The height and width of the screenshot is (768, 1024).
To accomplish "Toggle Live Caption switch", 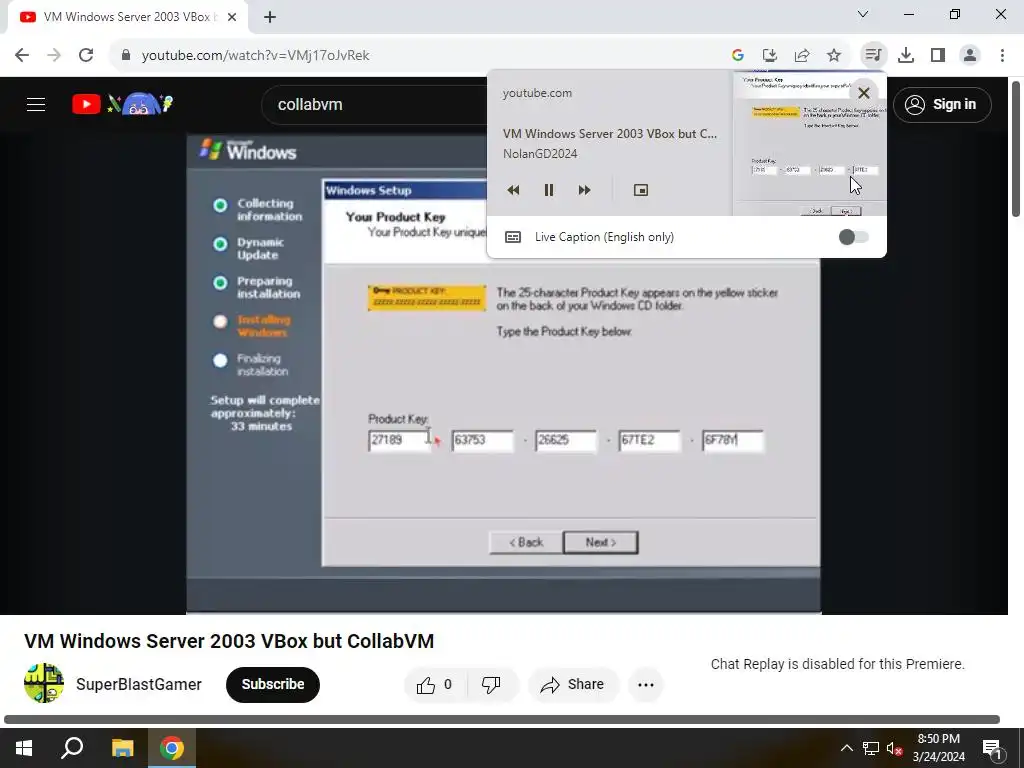I will (x=854, y=237).
